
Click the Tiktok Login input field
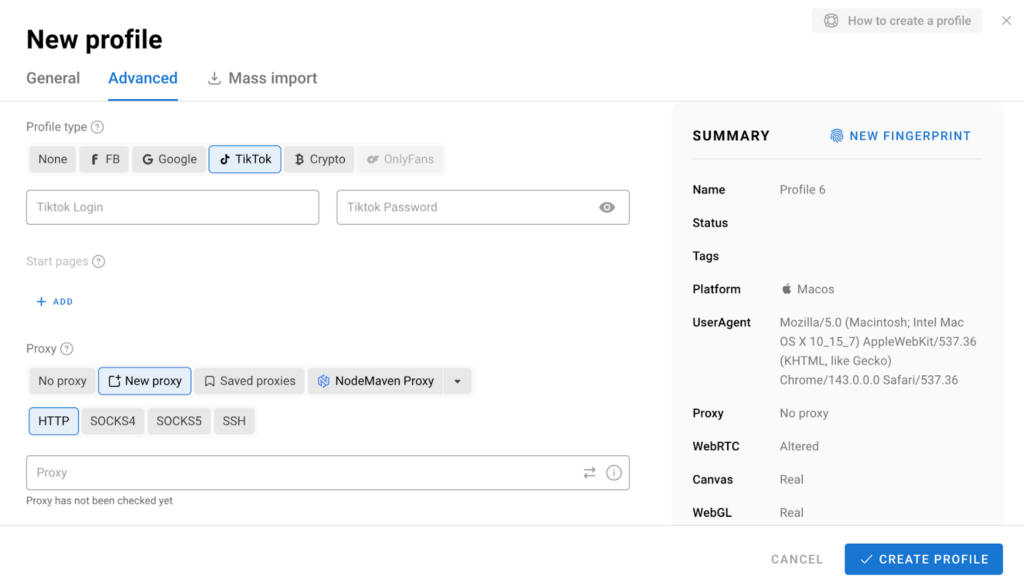[172, 207]
